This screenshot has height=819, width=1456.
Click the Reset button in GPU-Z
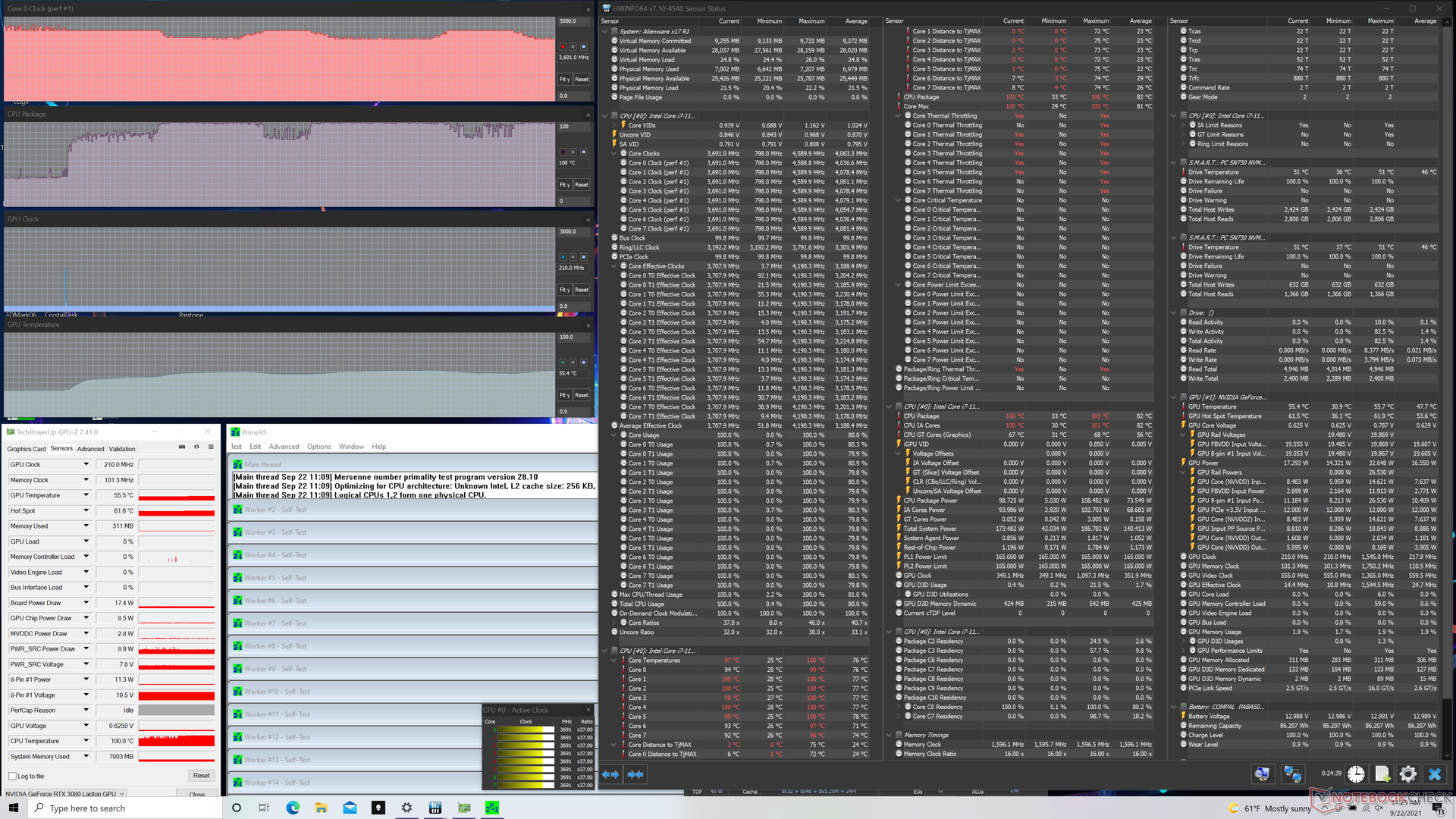click(x=201, y=776)
